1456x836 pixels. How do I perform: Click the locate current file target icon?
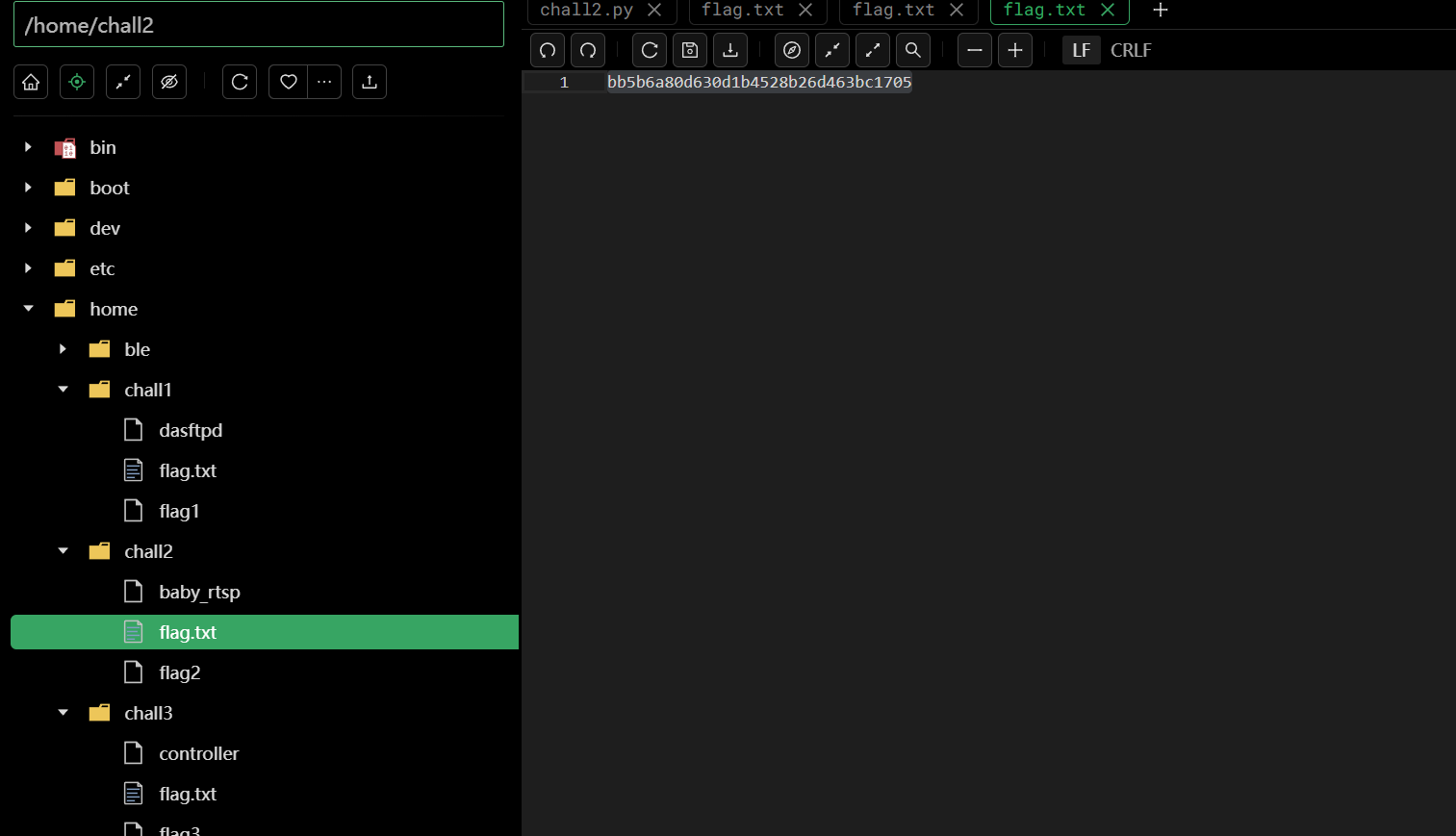pyautogui.click(x=77, y=82)
